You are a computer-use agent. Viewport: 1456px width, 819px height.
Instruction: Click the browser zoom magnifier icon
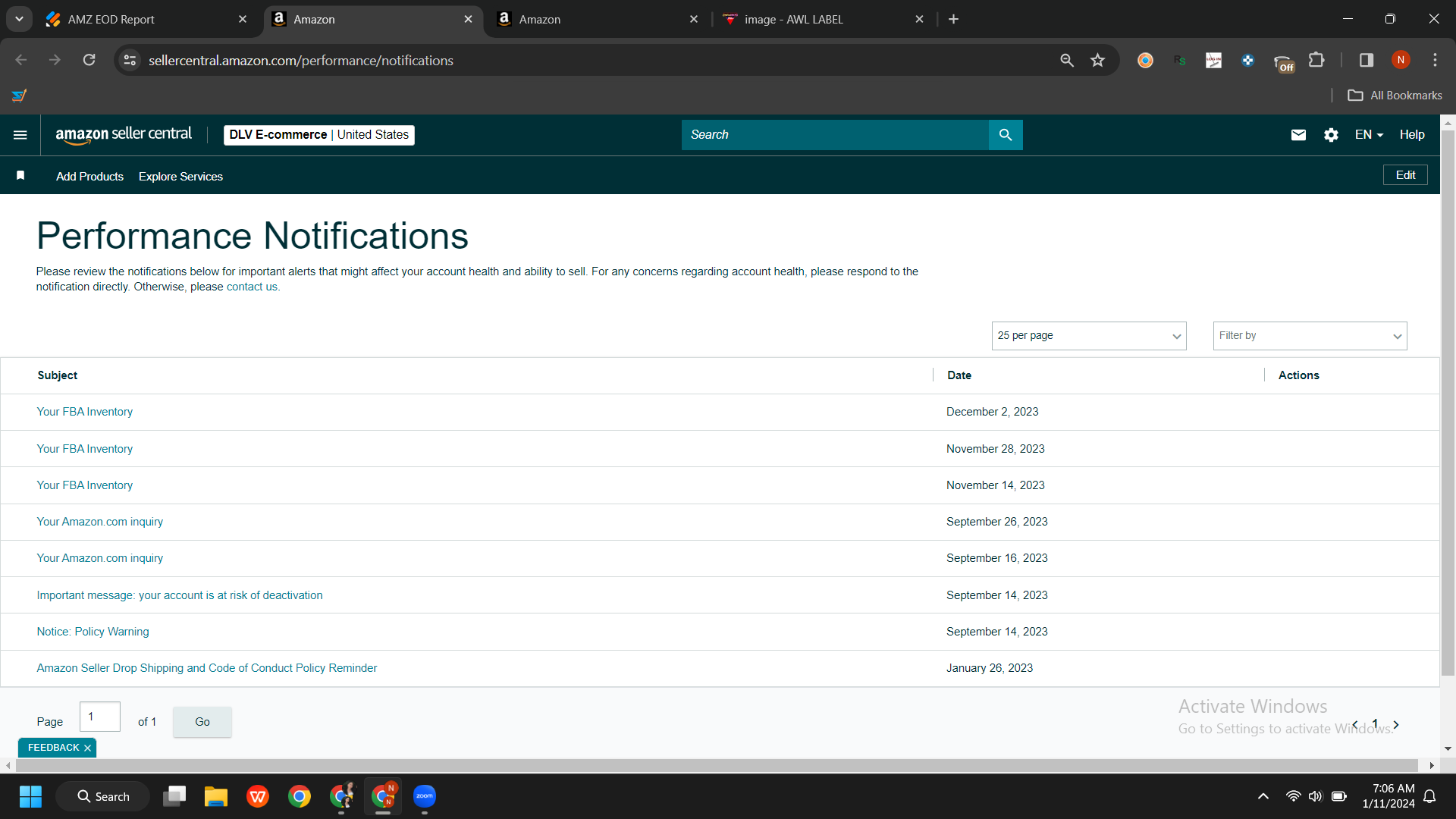[1067, 60]
